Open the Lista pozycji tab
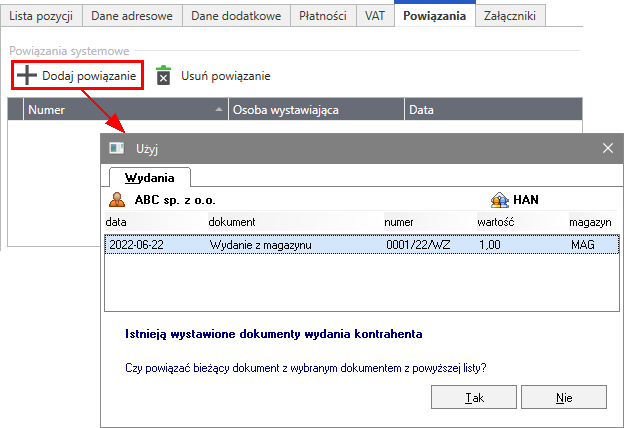Image resolution: width=624 pixels, height=428 pixels. (41, 16)
